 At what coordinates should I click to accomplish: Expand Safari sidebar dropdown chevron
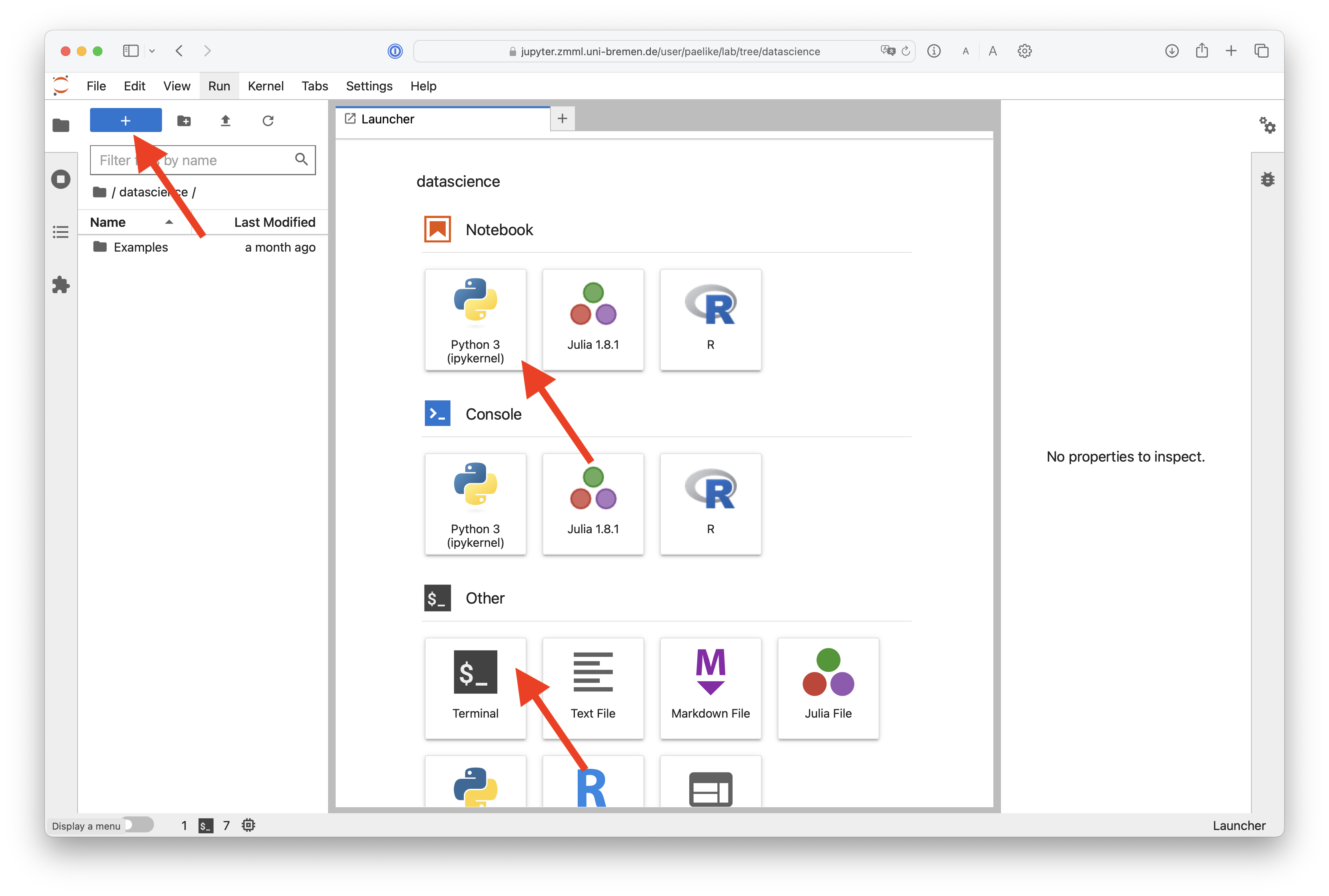coord(152,51)
